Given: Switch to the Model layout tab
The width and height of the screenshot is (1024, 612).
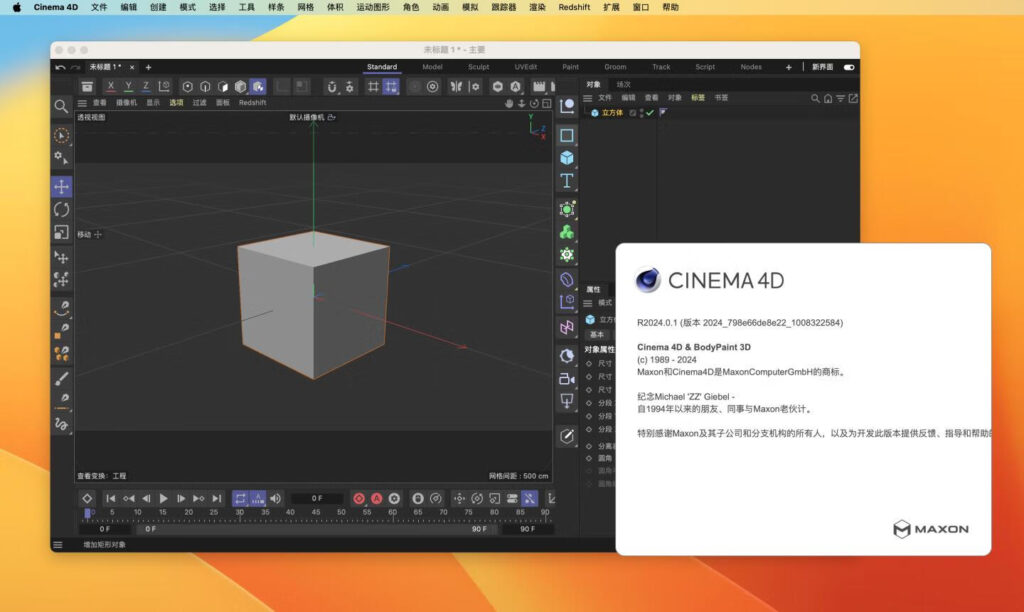Looking at the screenshot, I should click(433, 67).
